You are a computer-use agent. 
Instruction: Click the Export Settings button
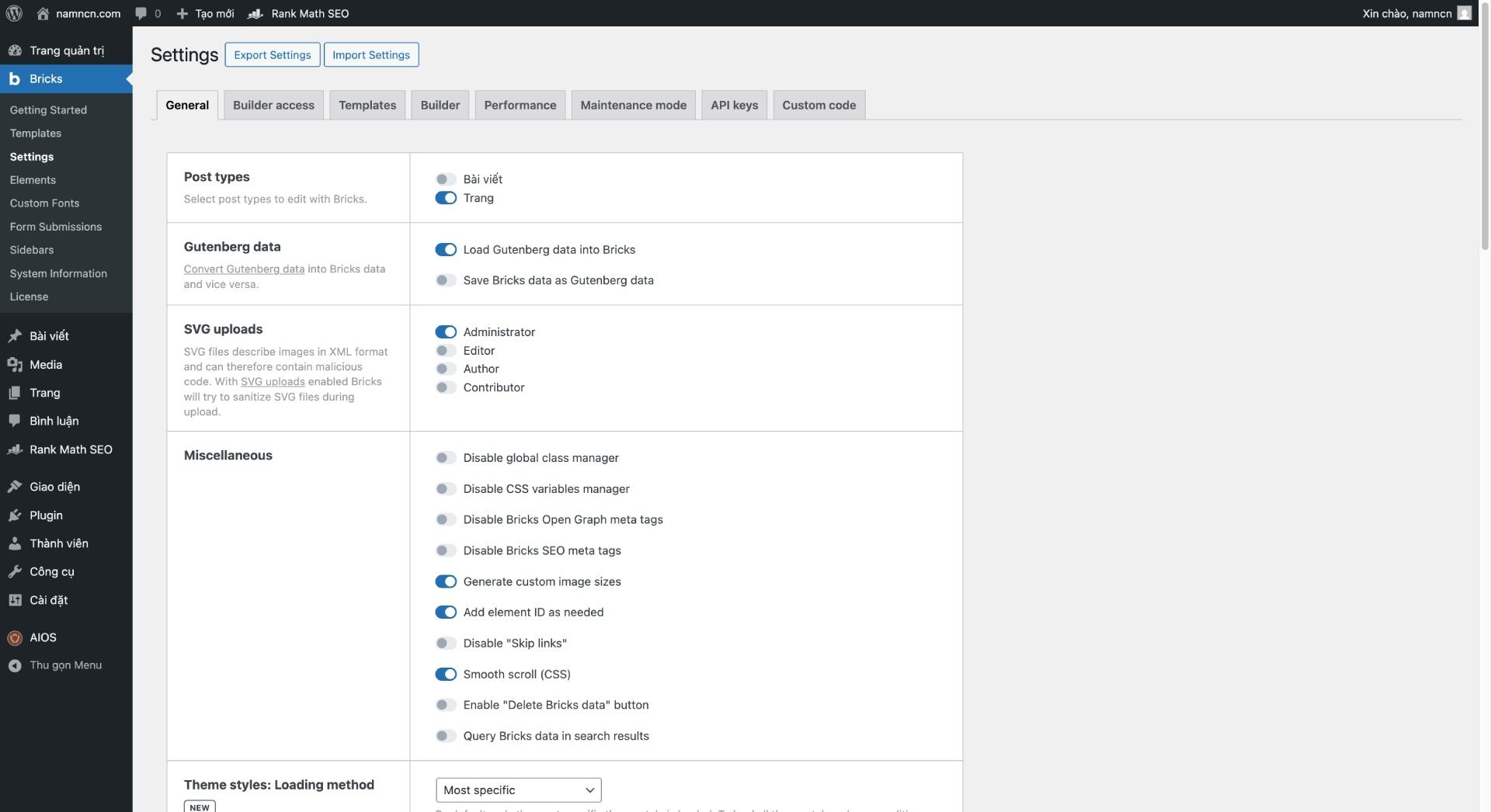(273, 54)
